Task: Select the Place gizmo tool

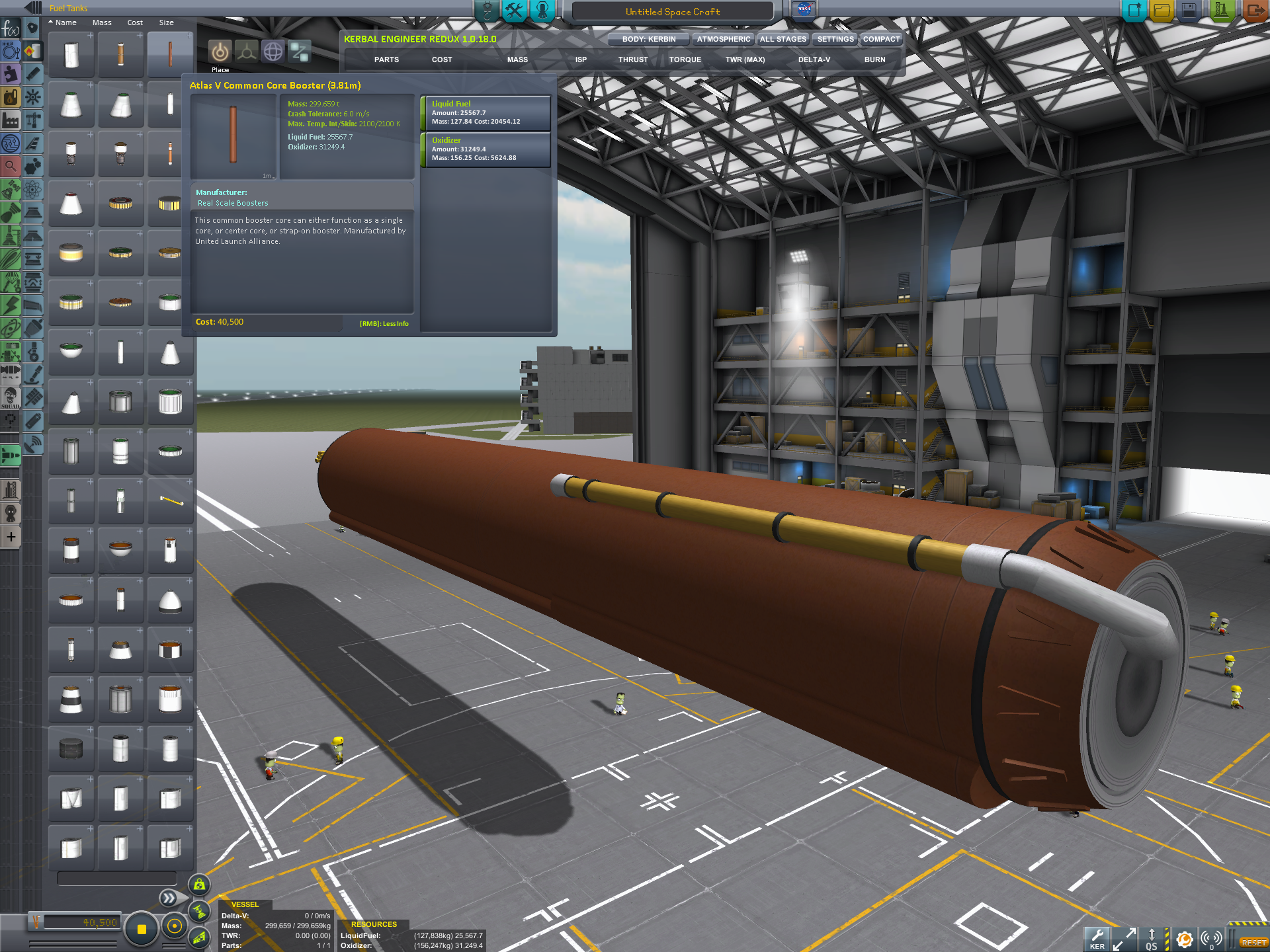Action: (x=220, y=52)
